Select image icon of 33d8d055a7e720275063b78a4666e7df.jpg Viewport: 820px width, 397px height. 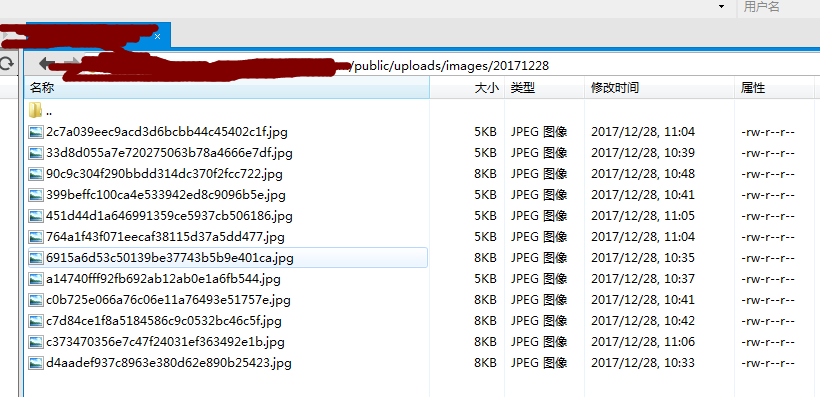coord(36,153)
